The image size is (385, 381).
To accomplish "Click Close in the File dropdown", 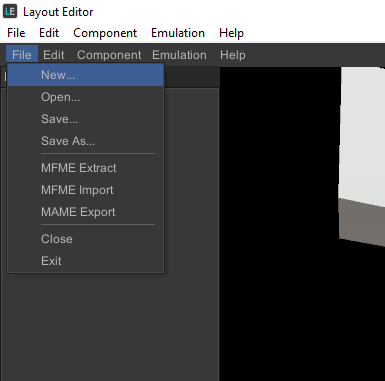I will [x=85, y=239].
